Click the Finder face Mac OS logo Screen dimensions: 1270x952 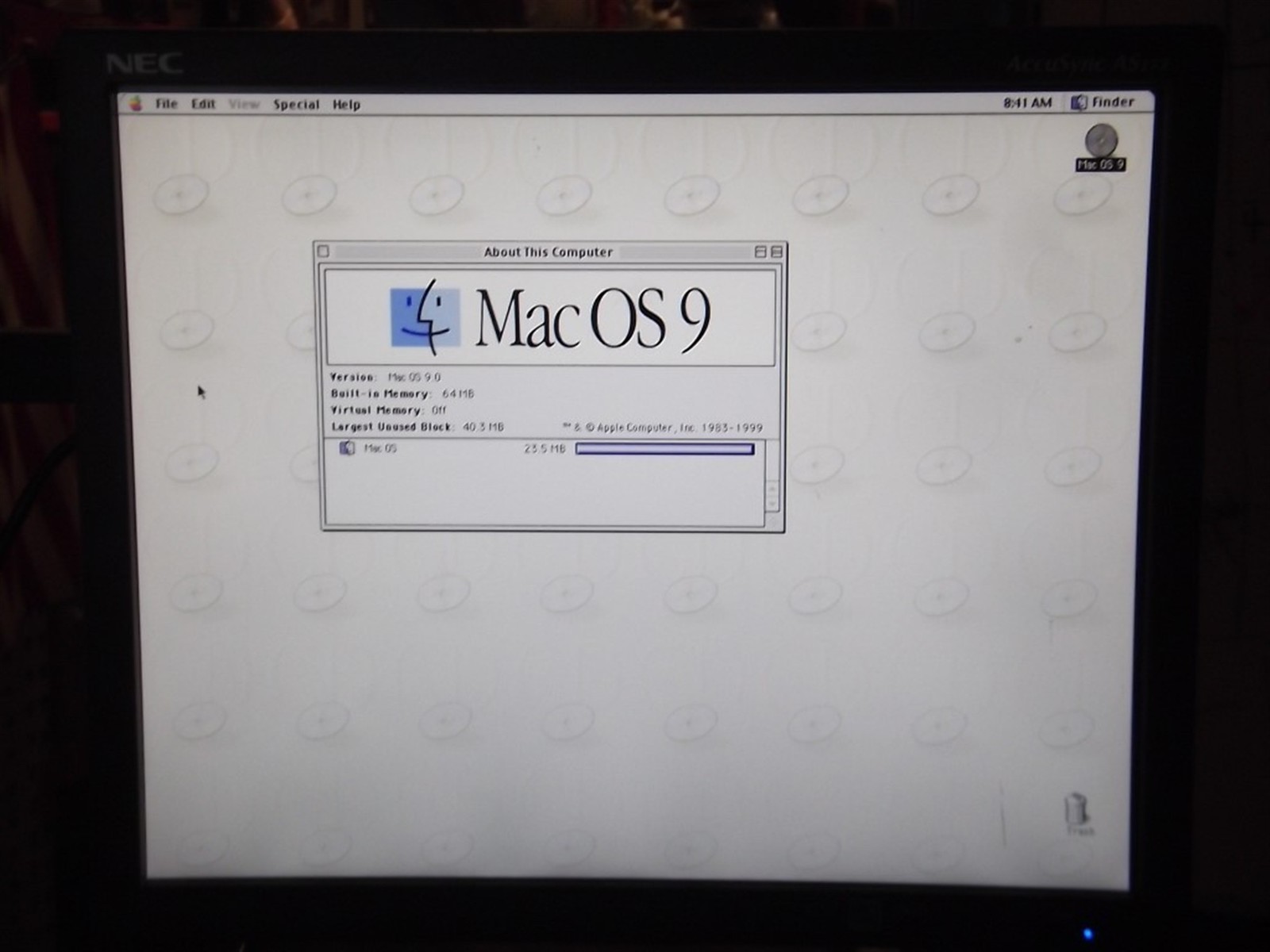pyautogui.click(x=425, y=317)
